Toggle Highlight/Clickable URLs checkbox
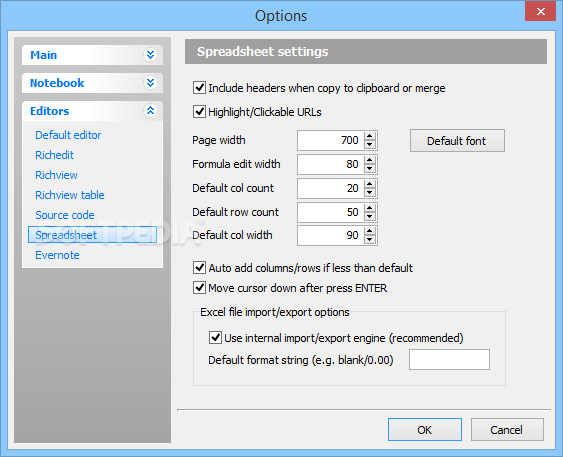This screenshot has width=563, height=457. pyautogui.click(x=199, y=112)
